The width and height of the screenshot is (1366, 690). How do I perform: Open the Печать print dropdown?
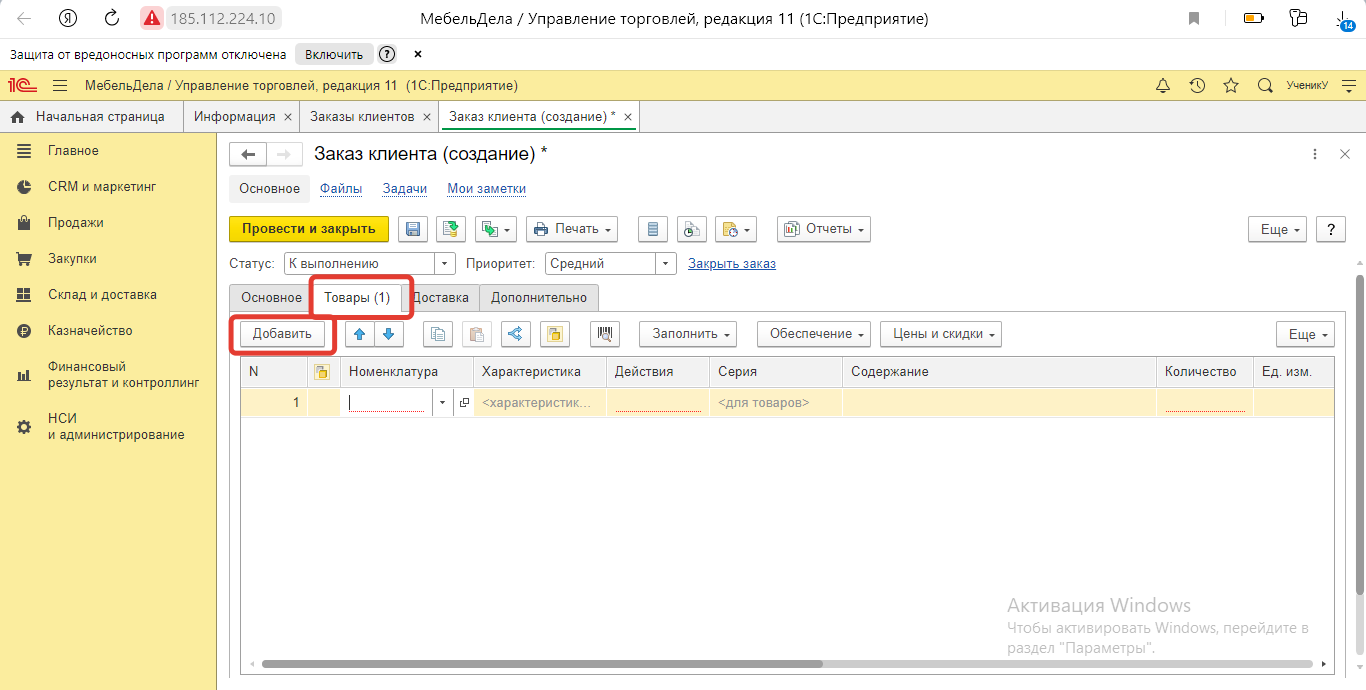tap(572, 229)
